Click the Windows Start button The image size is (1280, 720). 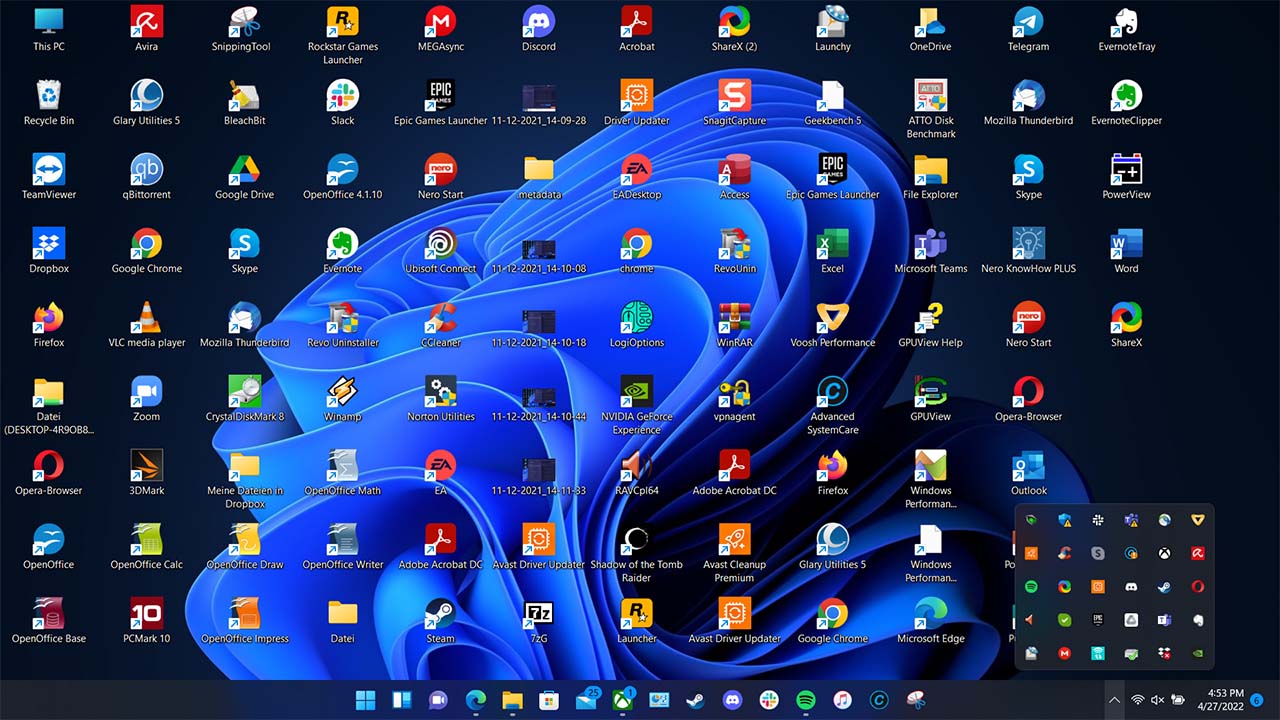[x=366, y=700]
